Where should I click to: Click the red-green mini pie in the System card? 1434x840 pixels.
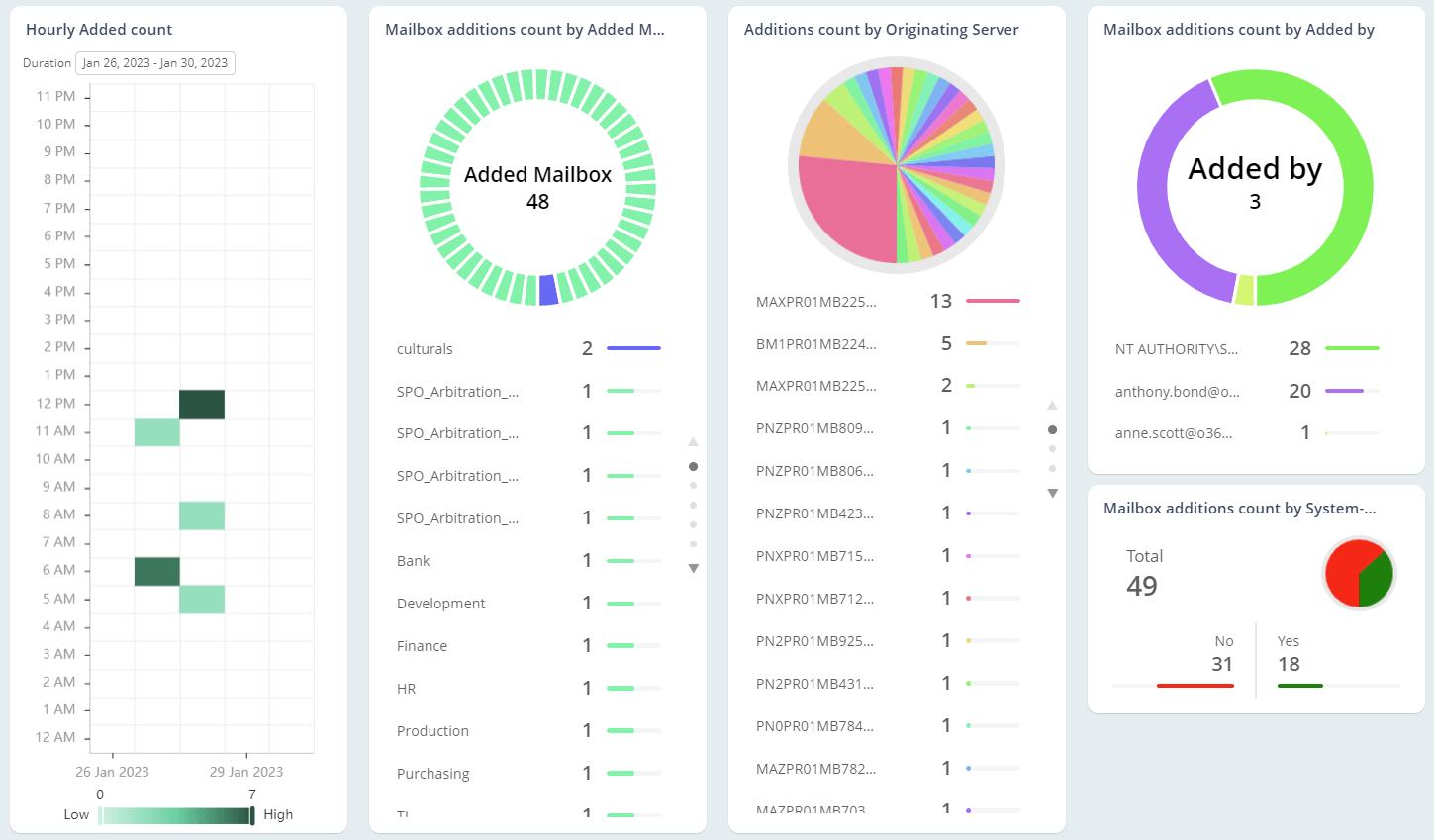coord(1359,573)
